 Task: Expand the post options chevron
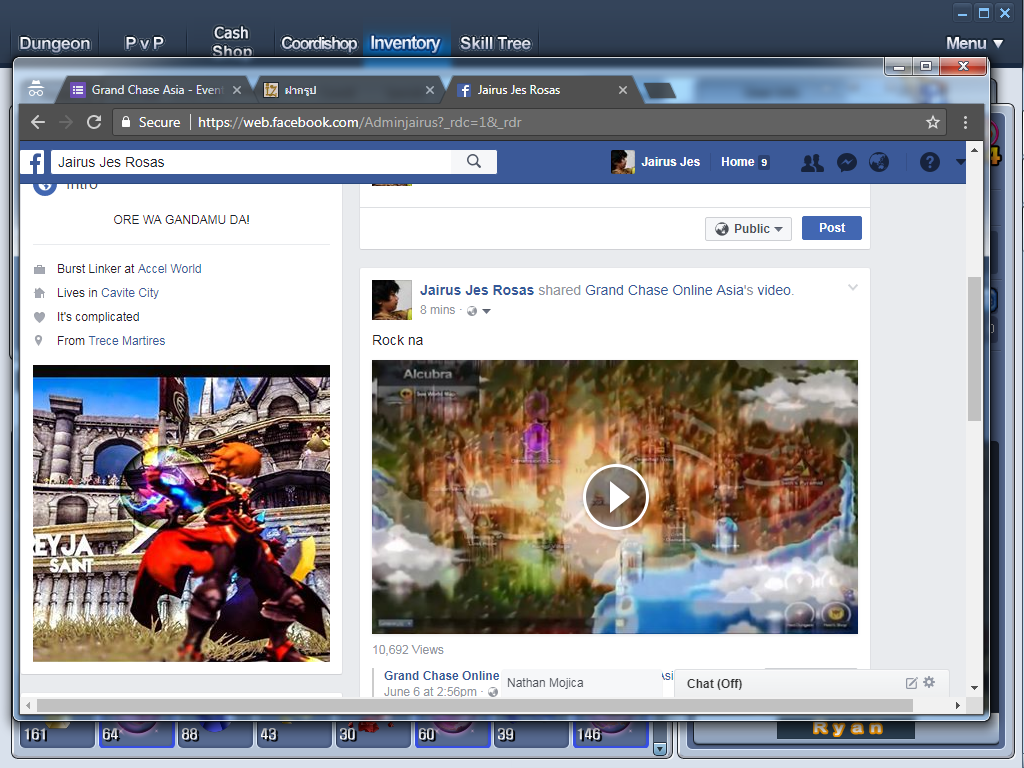click(x=852, y=287)
